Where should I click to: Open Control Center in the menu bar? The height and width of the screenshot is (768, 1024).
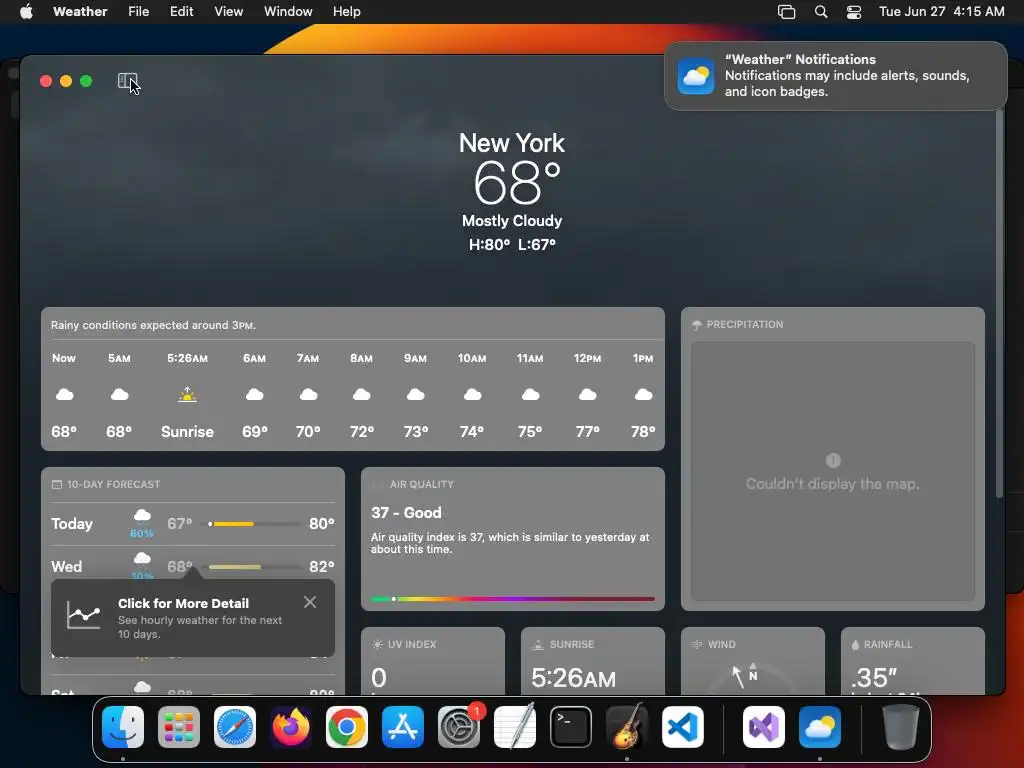tap(854, 12)
